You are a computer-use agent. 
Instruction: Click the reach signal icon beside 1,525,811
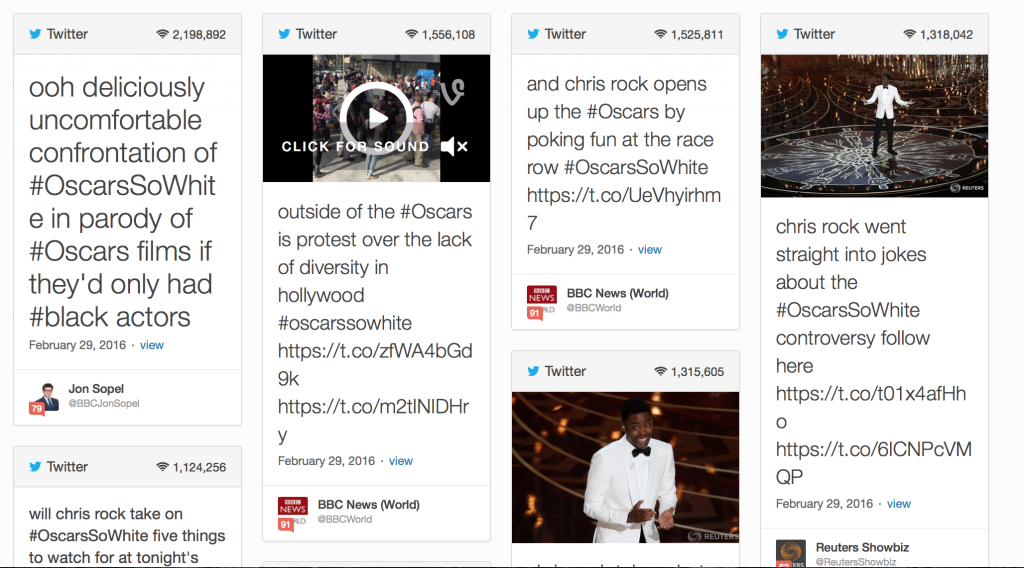click(x=660, y=34)
